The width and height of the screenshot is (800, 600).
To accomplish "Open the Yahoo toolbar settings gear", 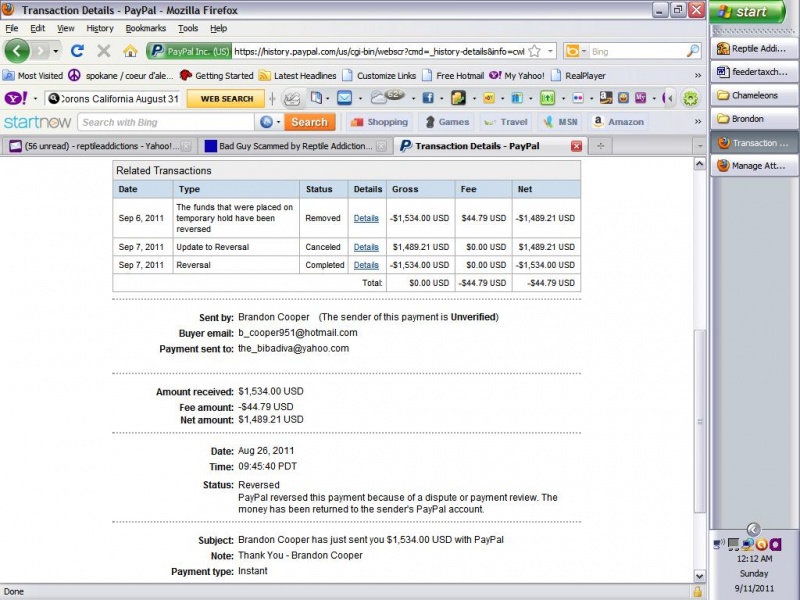I will [690, 98].
